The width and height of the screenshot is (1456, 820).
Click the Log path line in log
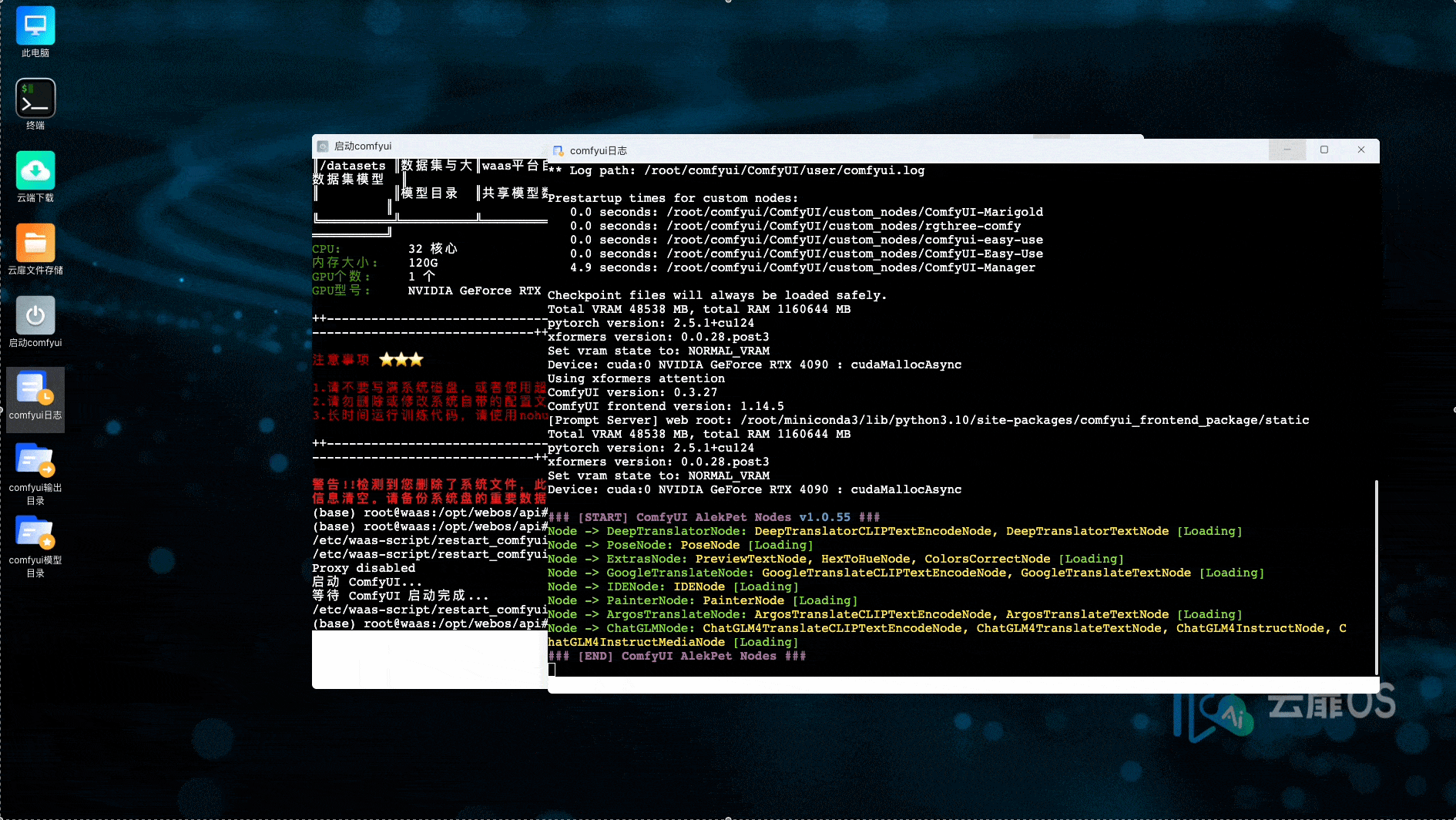(736, 171)
